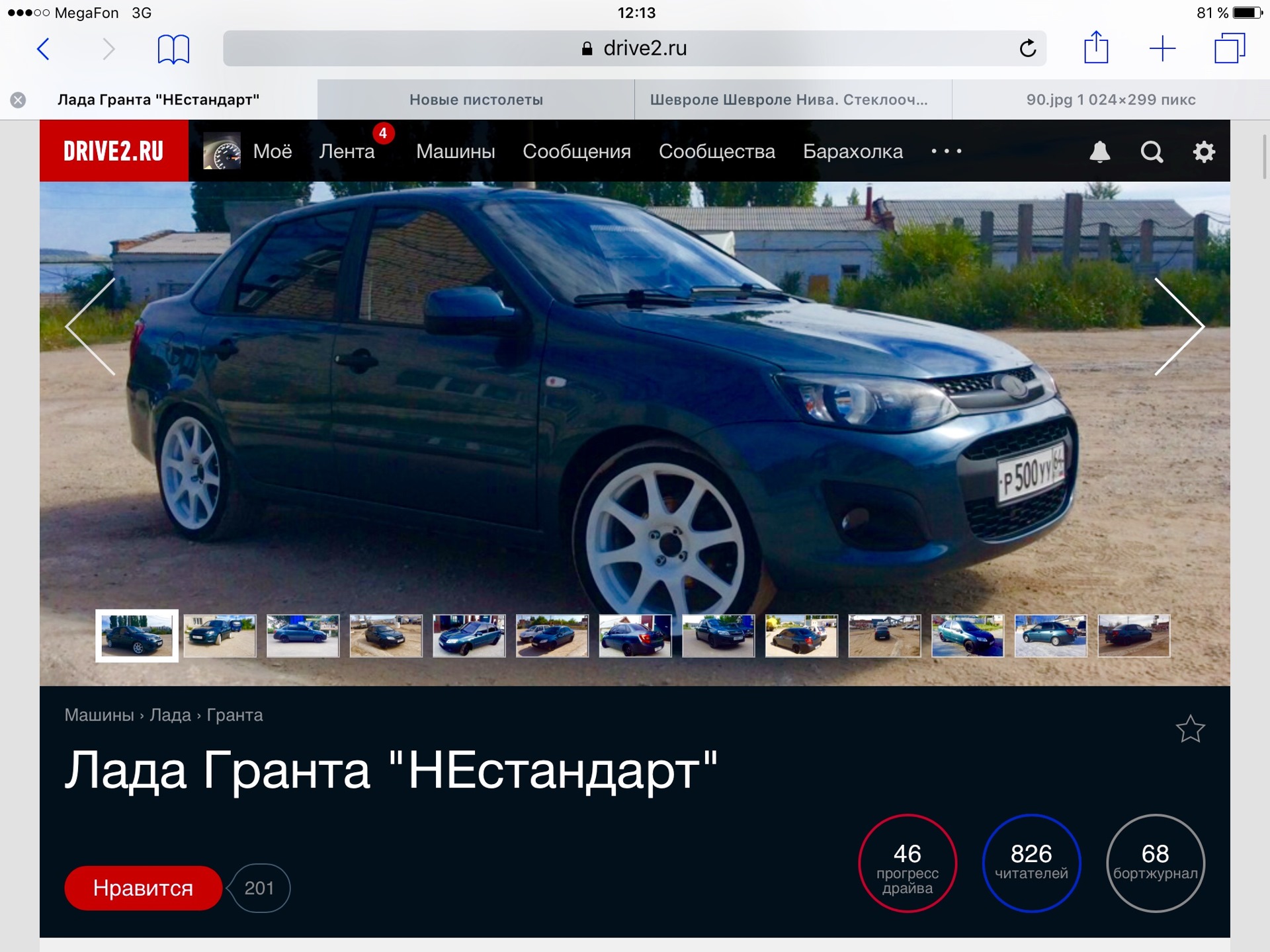Image resolution: width=1270 pixels, height=952 pixels.
Task: Show previous photo with left arrow
Action: tap(91, 327)
